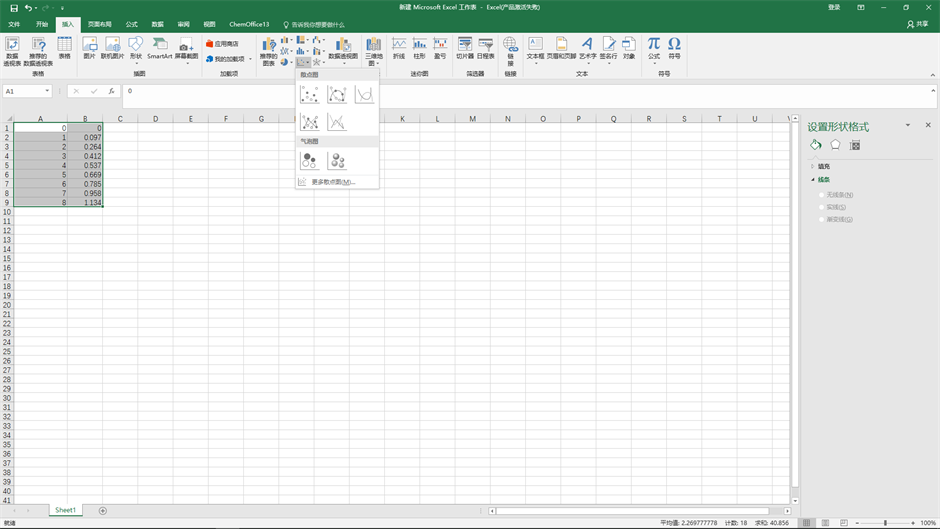Click the 符号 (Omega) symbol icon
940x529 pixels.
(674, 47)
